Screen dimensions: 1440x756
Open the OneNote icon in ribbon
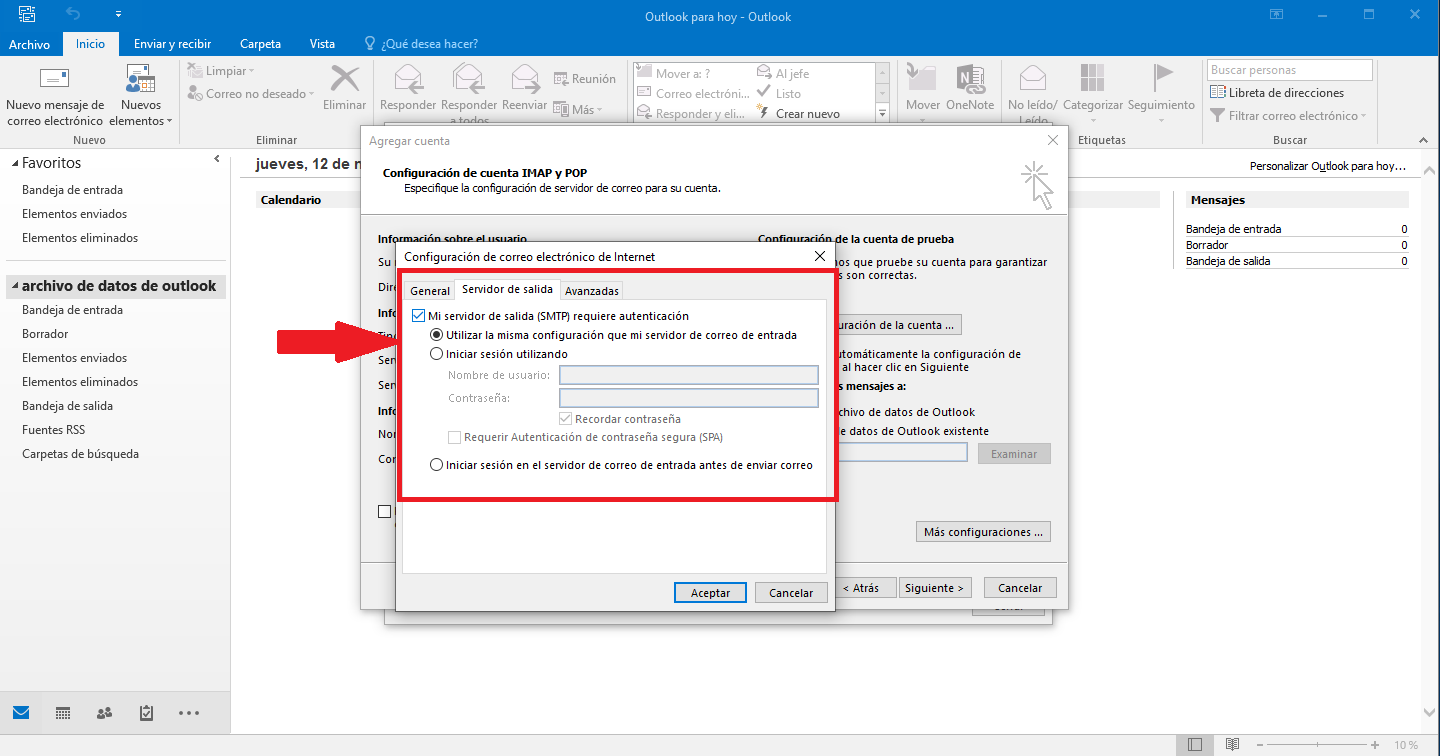(x=969, y=79)
